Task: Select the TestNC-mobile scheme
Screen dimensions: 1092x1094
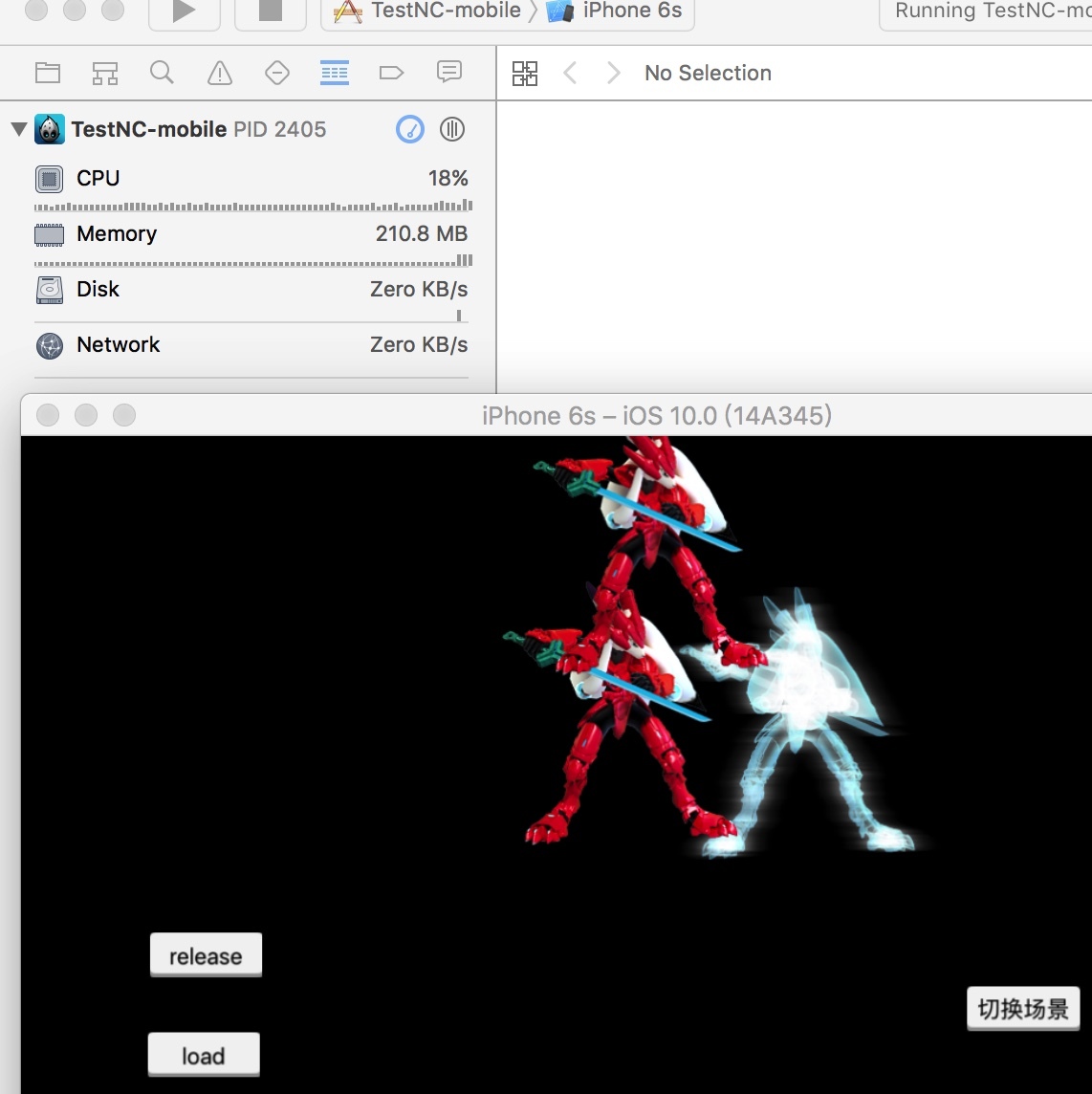Action: 427,11
